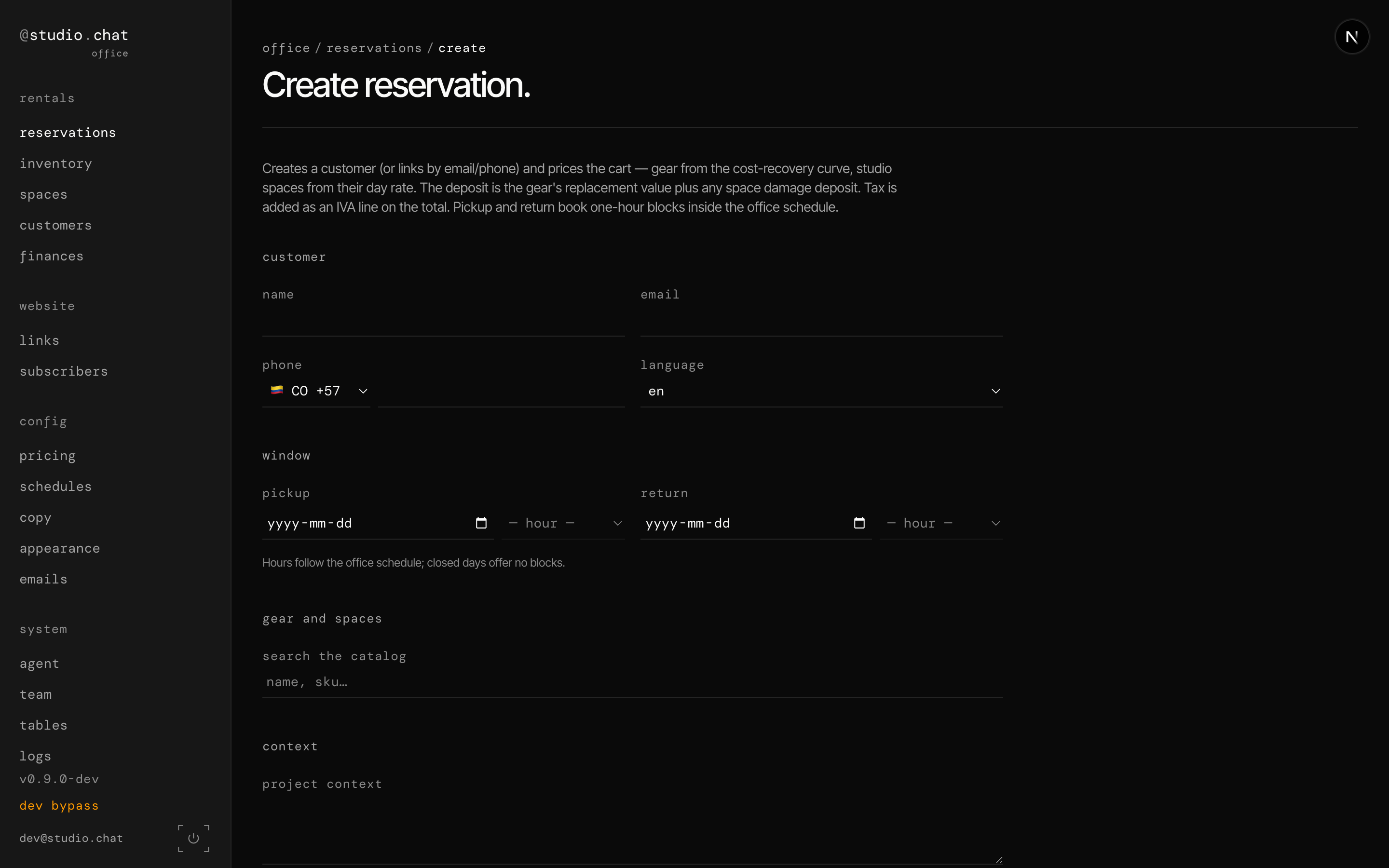Click the @studio.chat logo

pos(74,36)
